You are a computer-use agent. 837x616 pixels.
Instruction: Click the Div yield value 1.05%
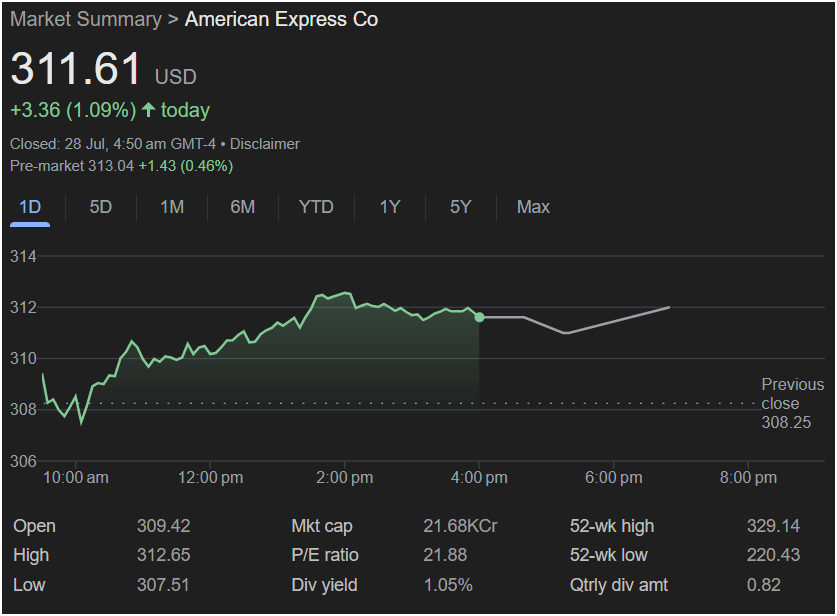[x=448, y=585]
